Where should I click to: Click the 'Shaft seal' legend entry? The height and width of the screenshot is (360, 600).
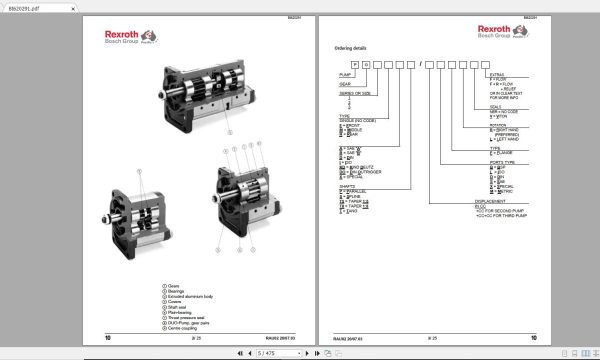pos(174,307)
